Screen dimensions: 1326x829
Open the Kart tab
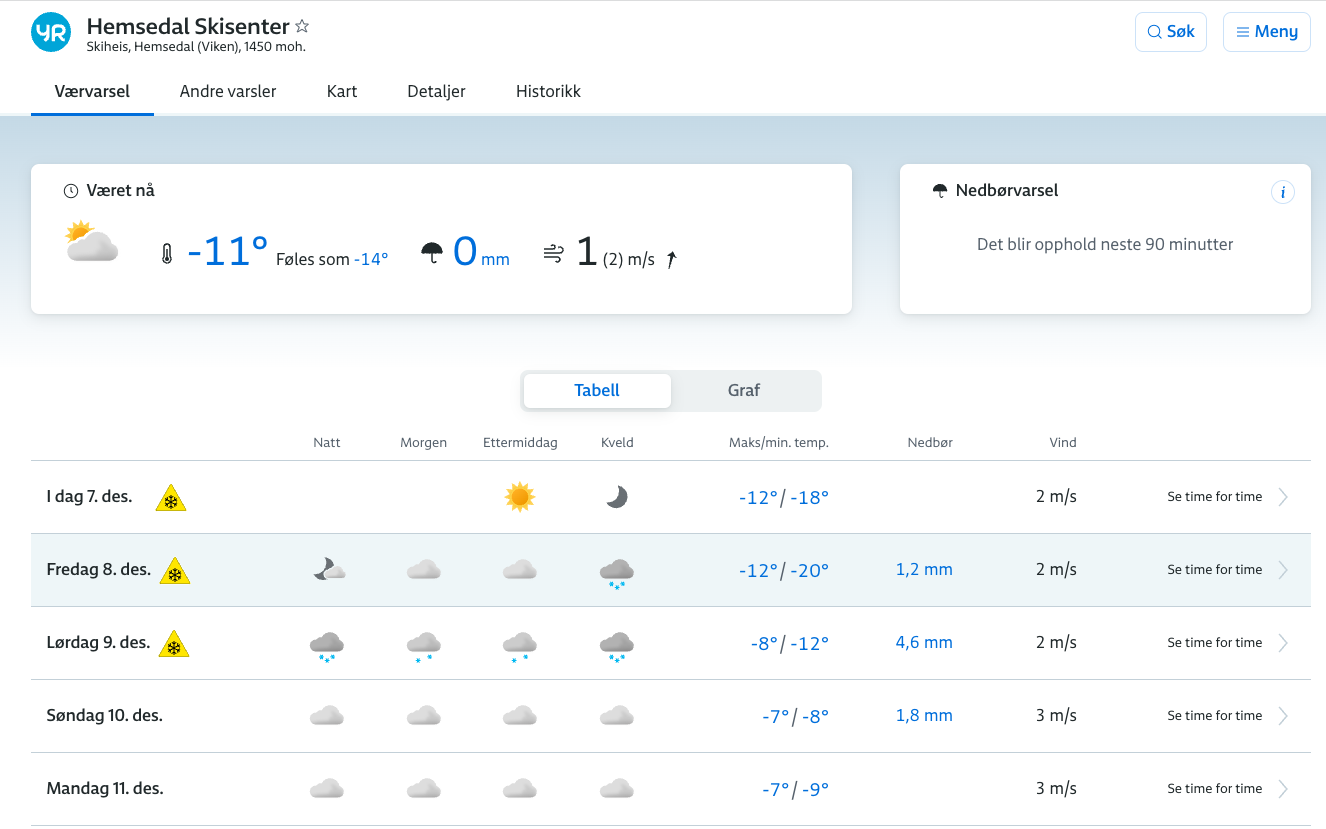pyautogui.click(x=342, y=91)
